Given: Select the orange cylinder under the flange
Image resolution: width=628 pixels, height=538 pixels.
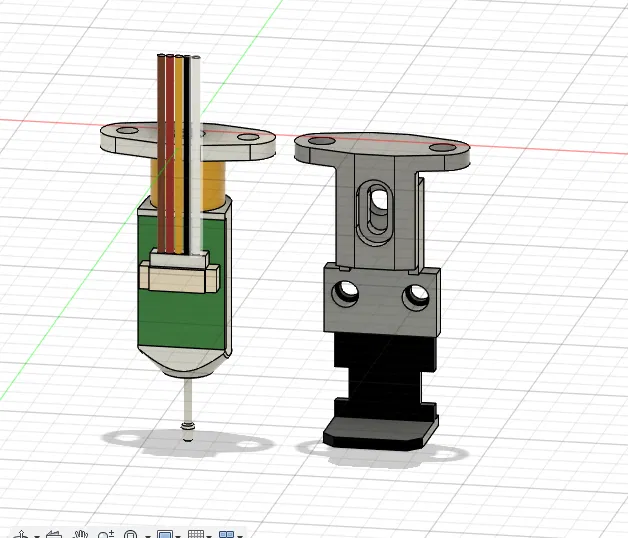Looking at the screenshot, I should click(x=212, y=184).
